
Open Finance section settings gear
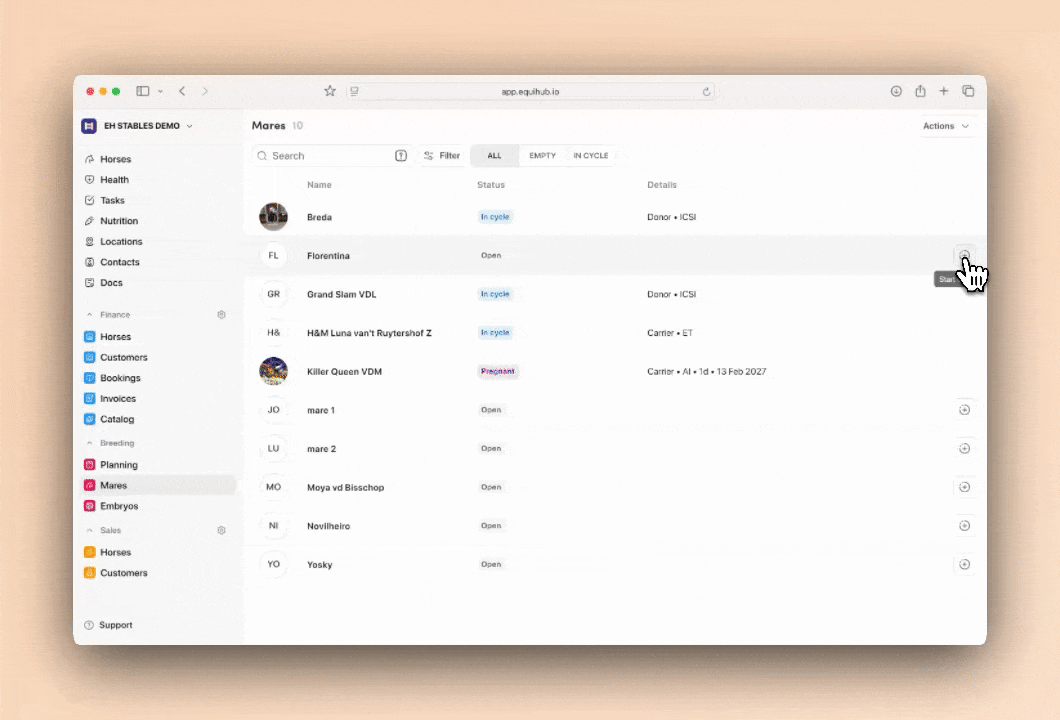click(221, 315)
